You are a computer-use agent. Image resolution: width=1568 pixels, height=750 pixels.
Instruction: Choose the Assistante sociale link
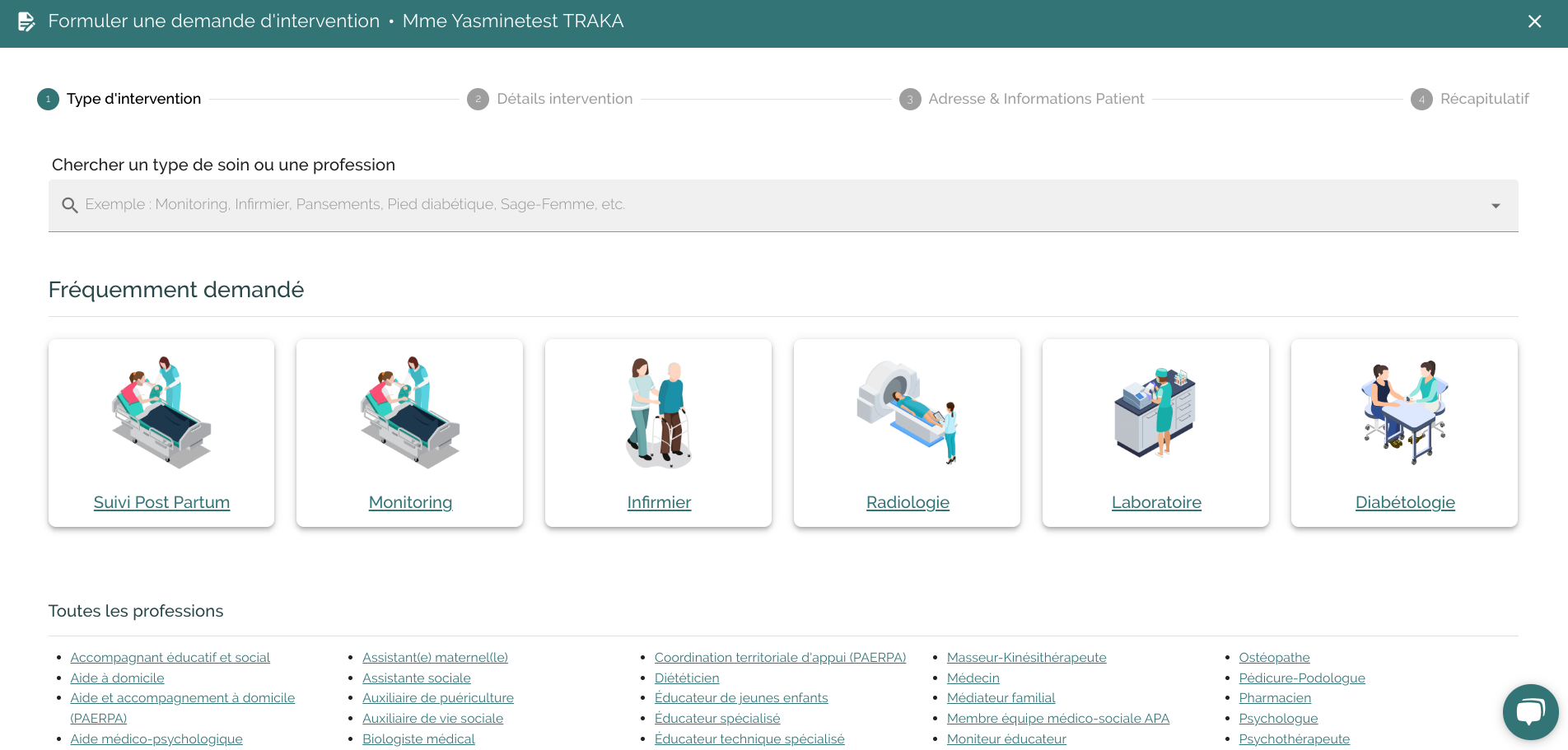click(416, 678)
